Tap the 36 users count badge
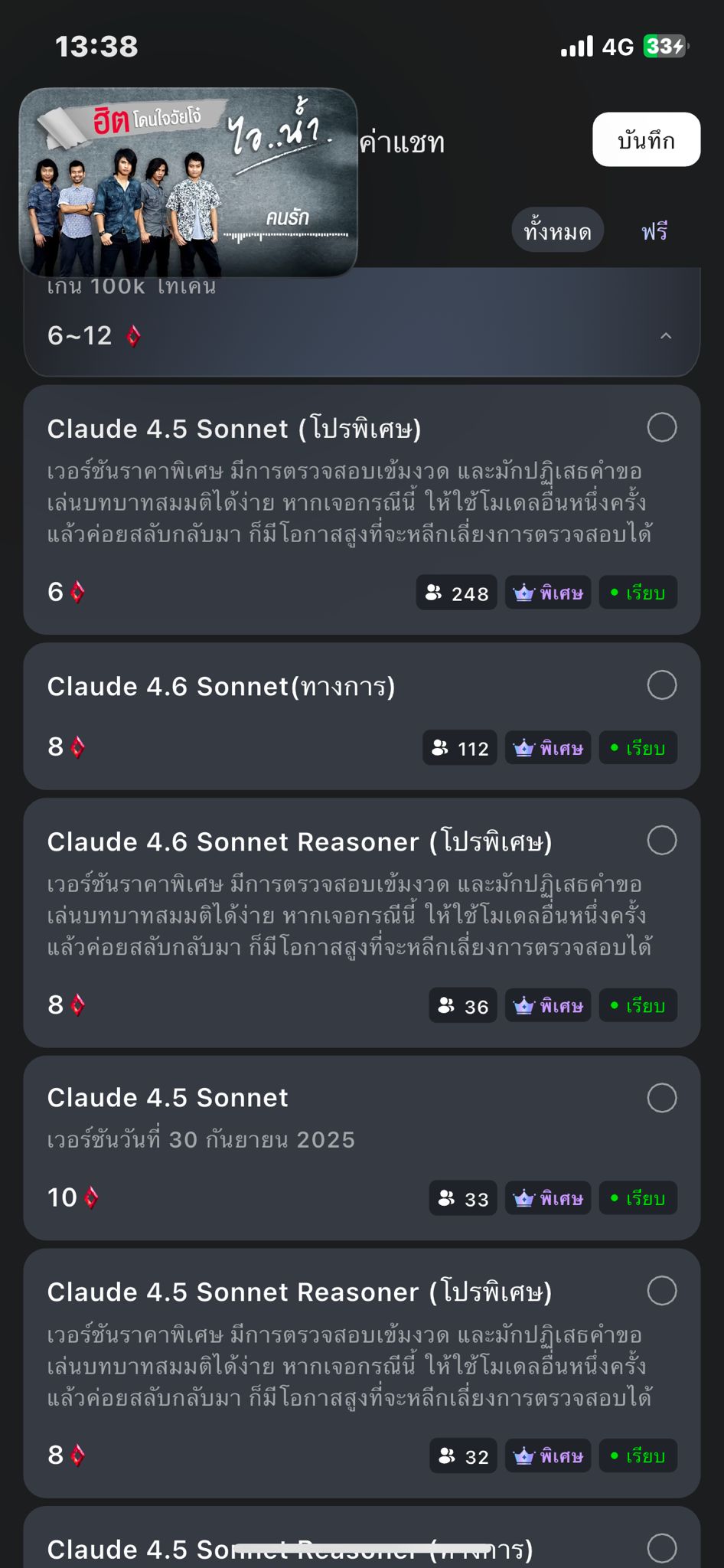This screenshot has height=1568, width=724. [463, 1006]
